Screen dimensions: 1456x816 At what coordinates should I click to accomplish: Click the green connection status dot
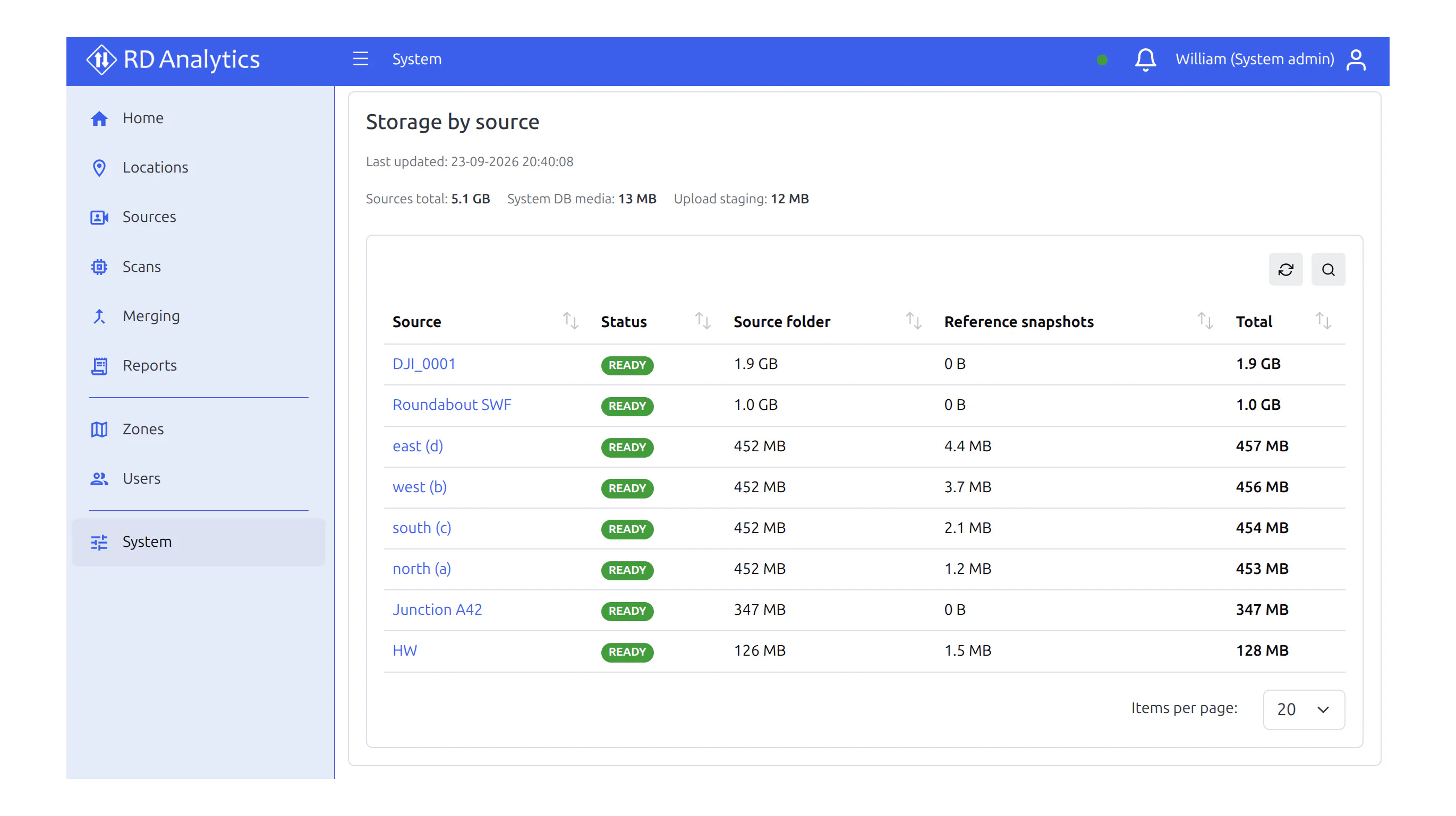pyautogui.click(x=1102, y=60)
